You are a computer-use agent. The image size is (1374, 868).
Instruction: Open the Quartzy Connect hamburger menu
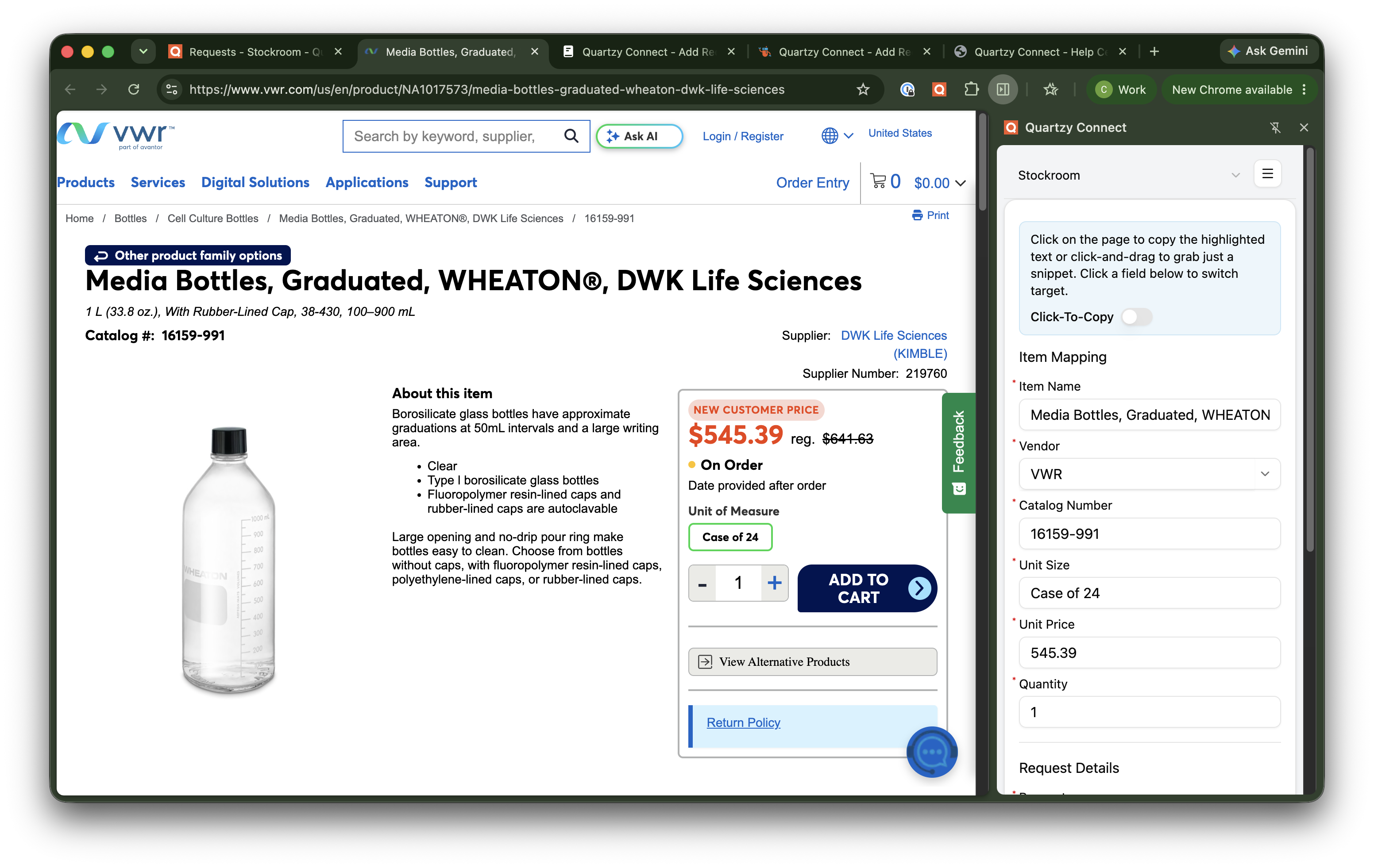click(1267, 174)
